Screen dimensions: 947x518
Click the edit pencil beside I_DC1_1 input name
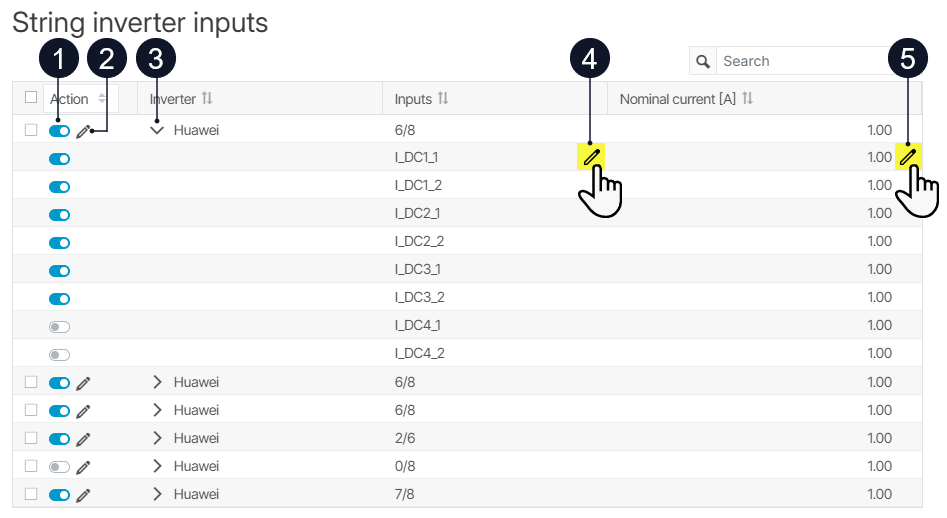click(x=591, y=157)
